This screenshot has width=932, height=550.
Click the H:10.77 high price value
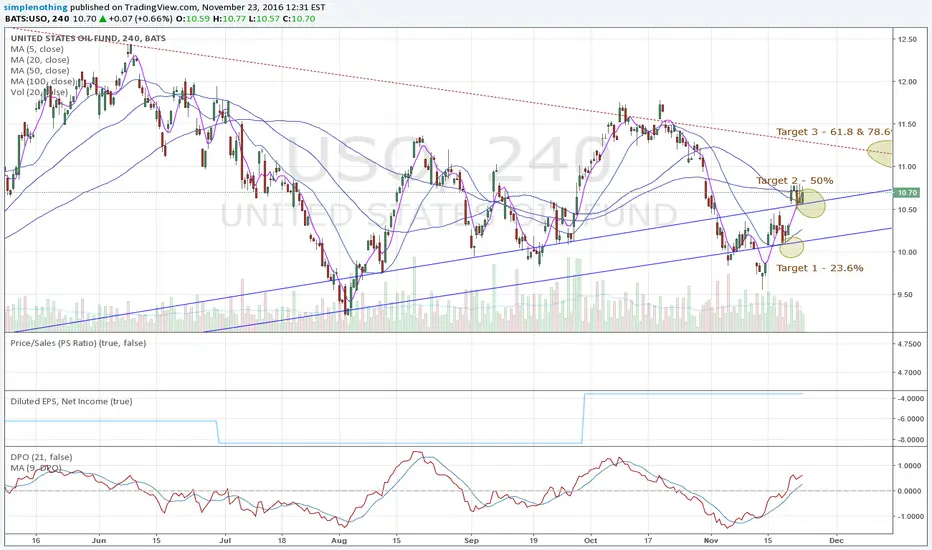(x=229, y=19)
